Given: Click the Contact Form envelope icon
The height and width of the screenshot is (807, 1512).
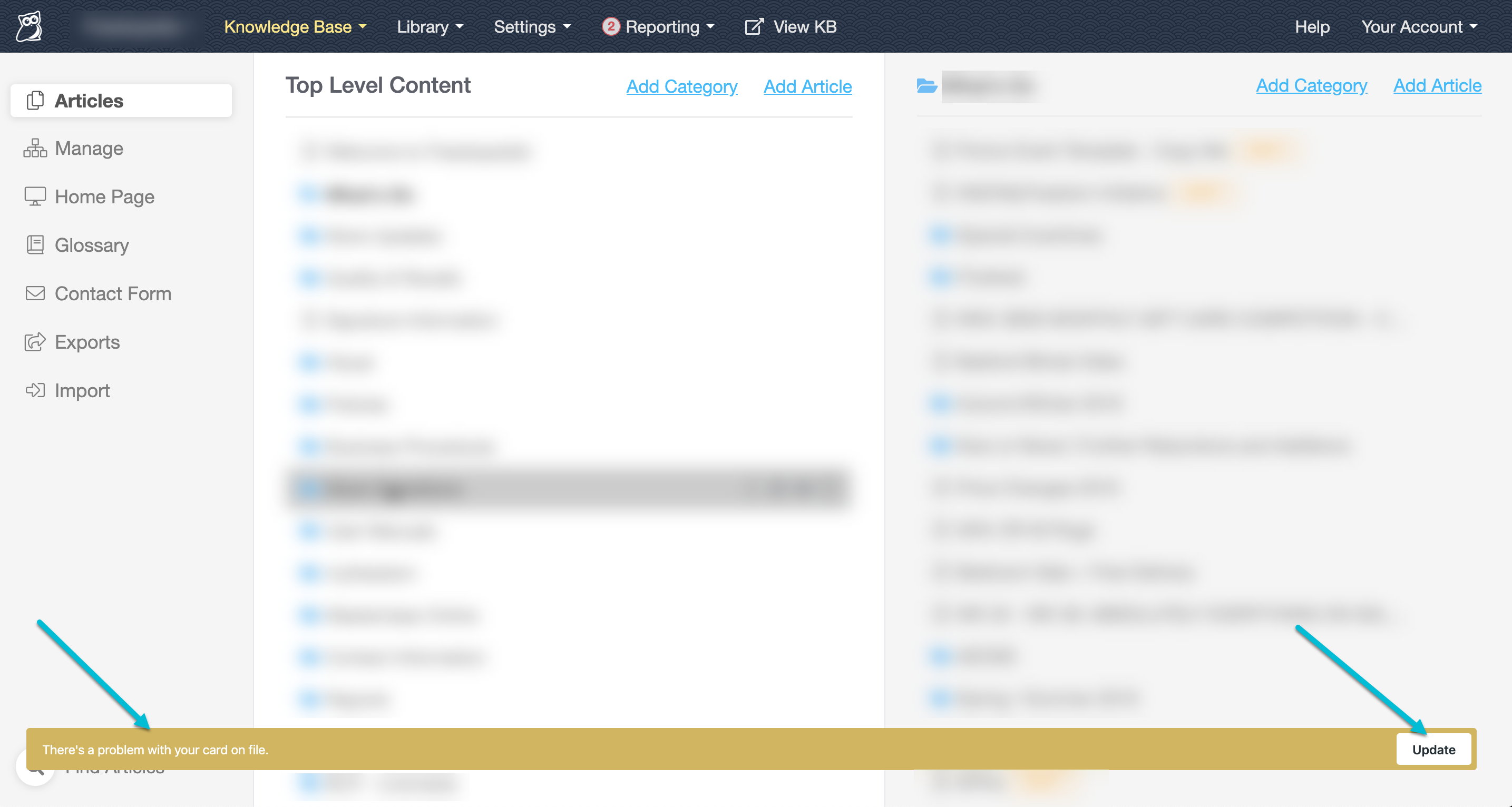Looking at the screenshot, I should 35,293.
